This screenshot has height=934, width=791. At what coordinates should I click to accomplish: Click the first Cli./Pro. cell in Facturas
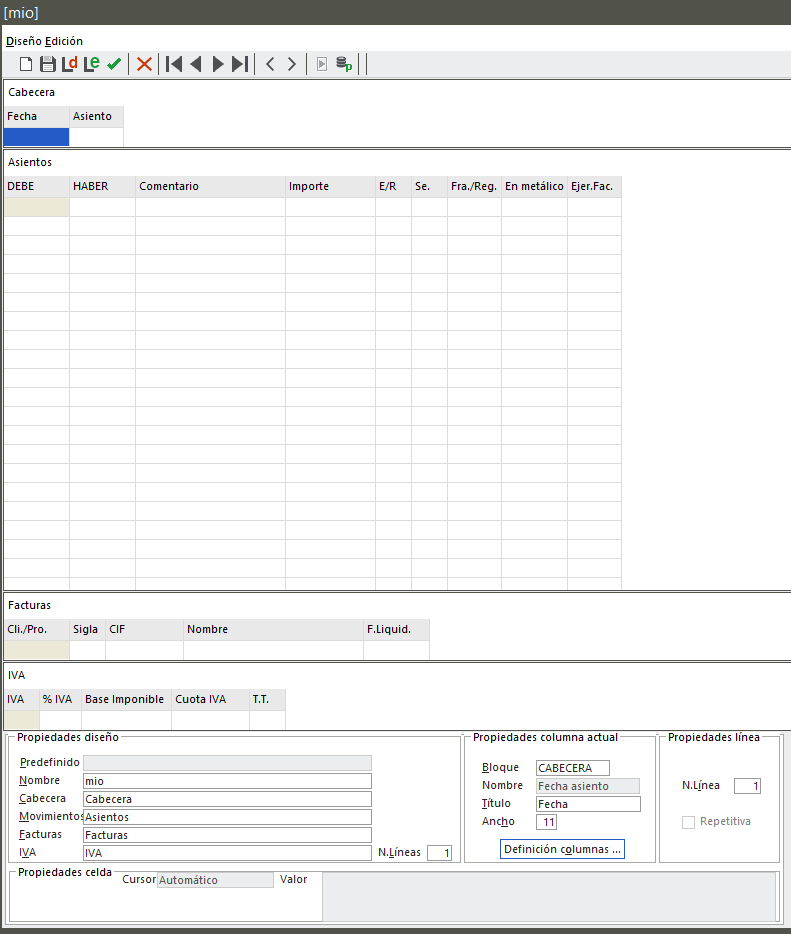pyautogui.click(x=36, y=650)
